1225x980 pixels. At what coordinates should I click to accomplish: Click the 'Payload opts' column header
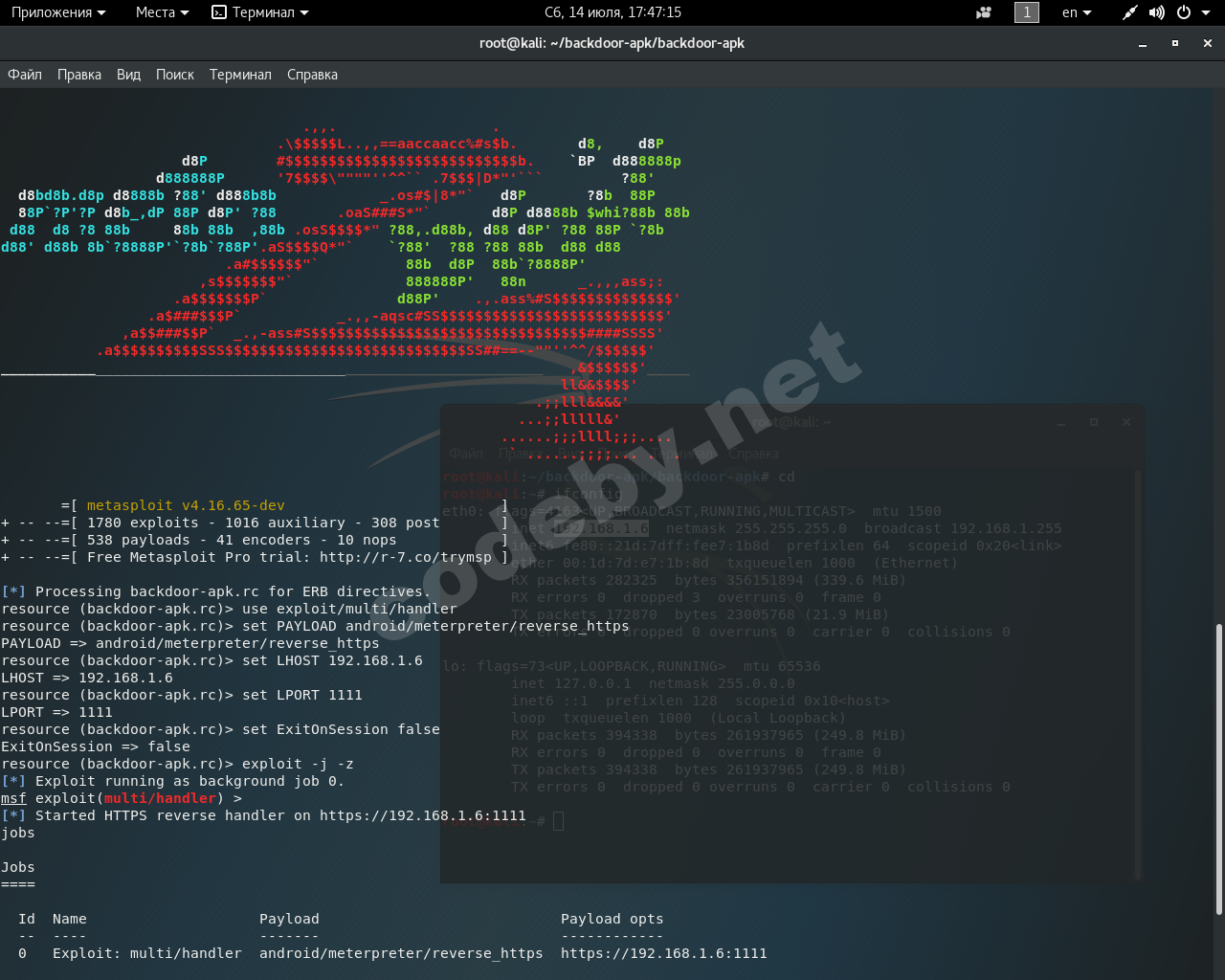pos(612,919)
